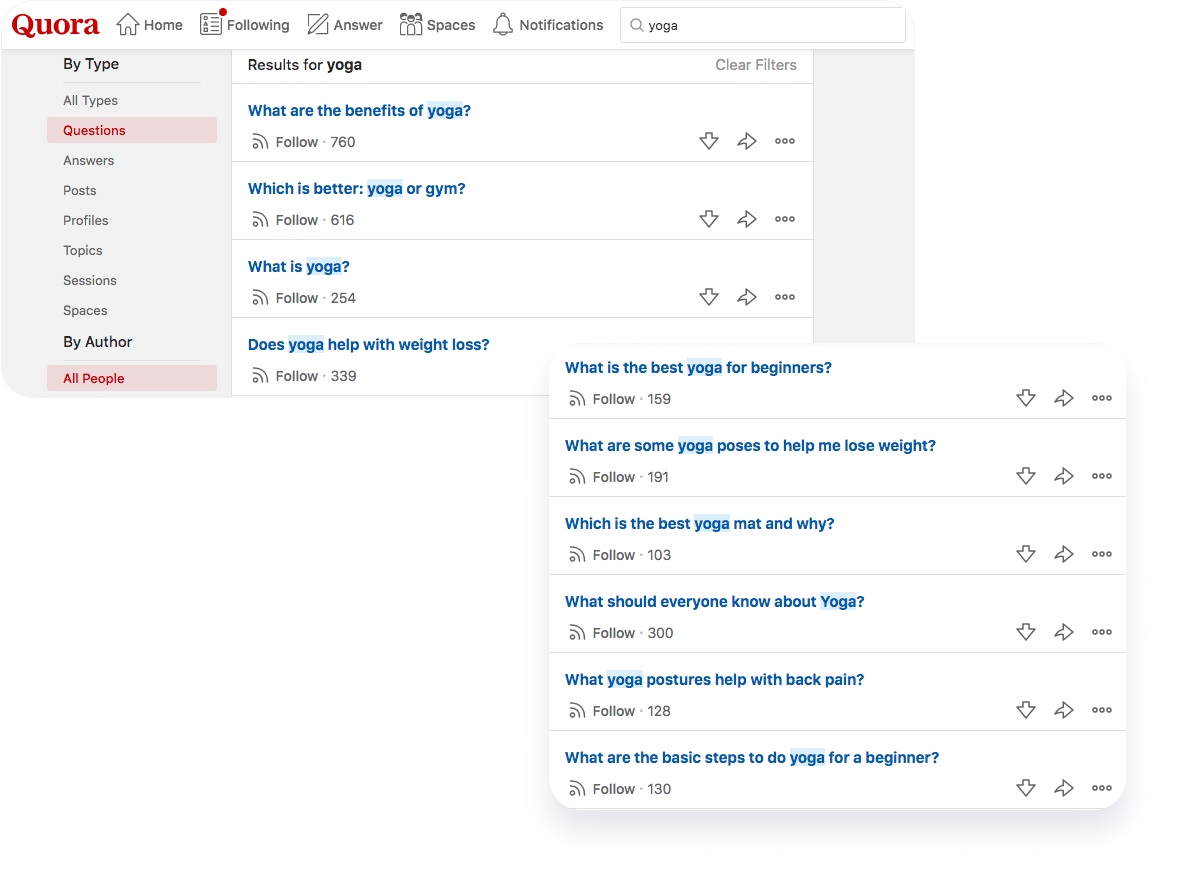1200x877 pixels.
Task: Filter results by Spaces in sidebar
Action: tap(85, 310)
